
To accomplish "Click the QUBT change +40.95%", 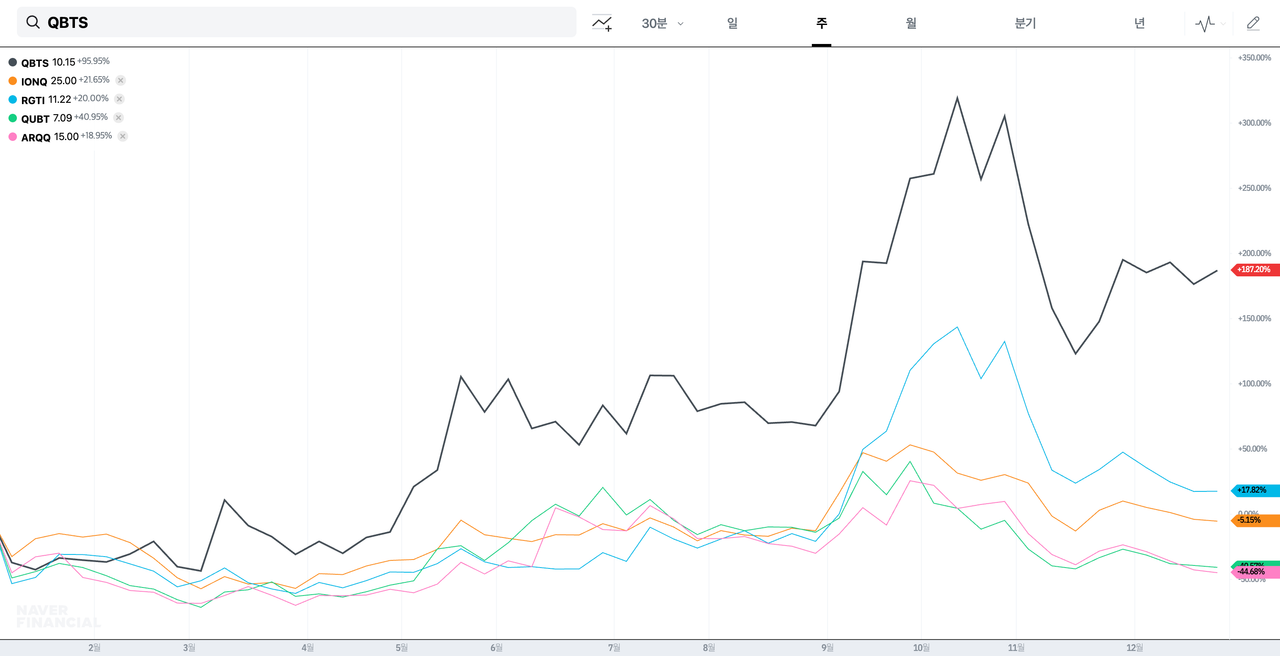I will coord(92,118).
